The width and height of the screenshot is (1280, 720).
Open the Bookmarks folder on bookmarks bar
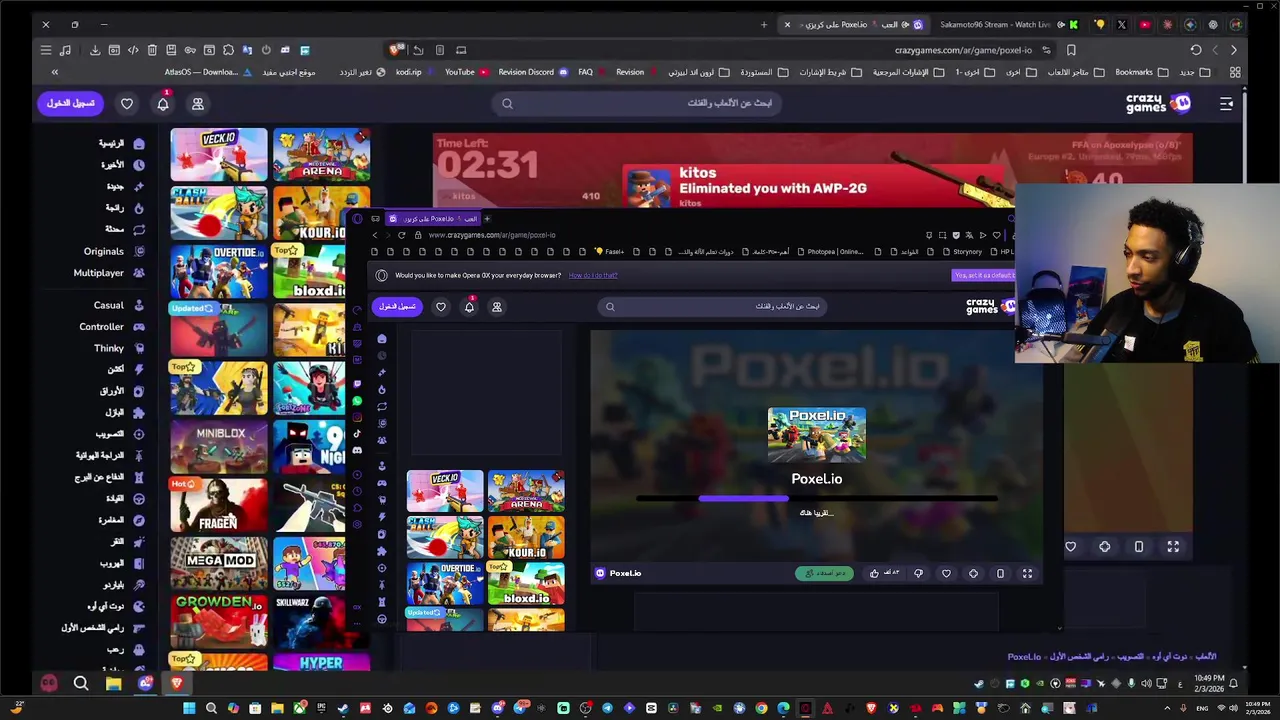1141,72
